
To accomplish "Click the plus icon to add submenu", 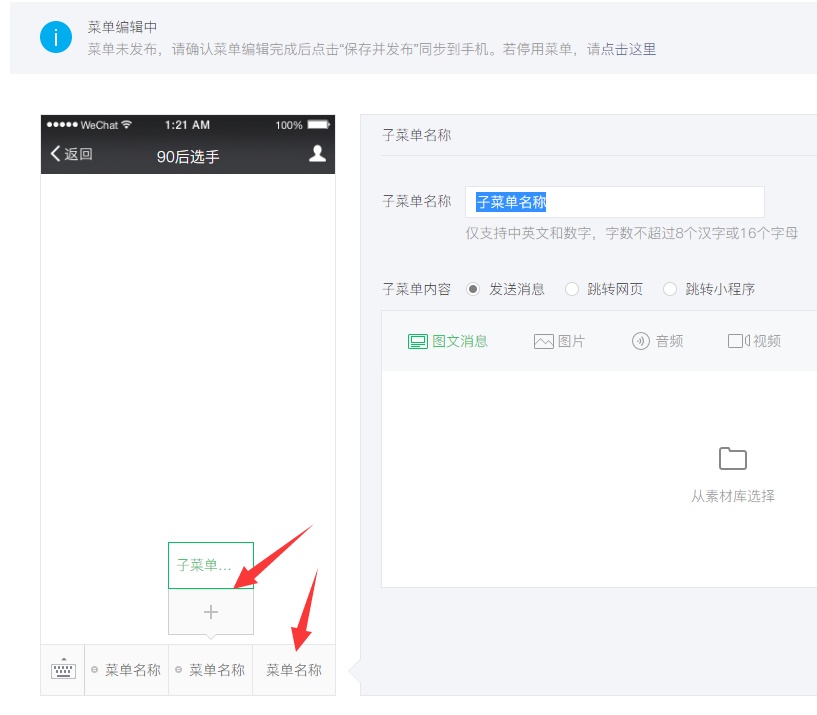I will click(x=210, y=612).
